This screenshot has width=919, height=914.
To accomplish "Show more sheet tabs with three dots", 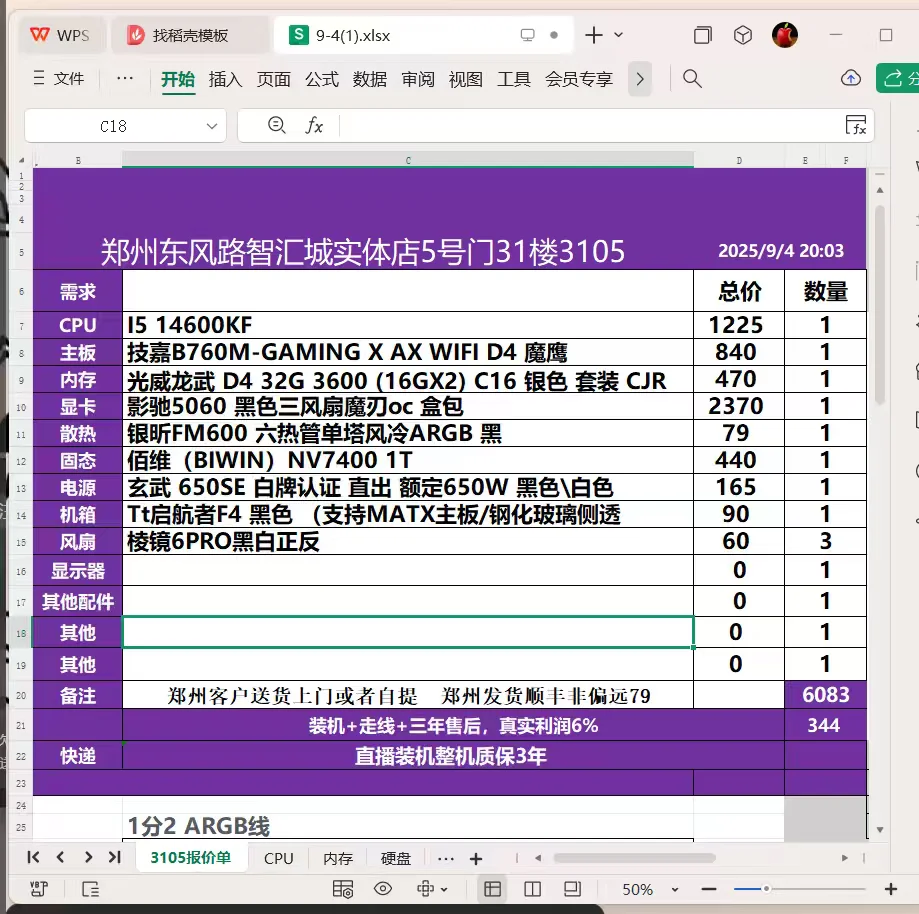I will [445, 859].
